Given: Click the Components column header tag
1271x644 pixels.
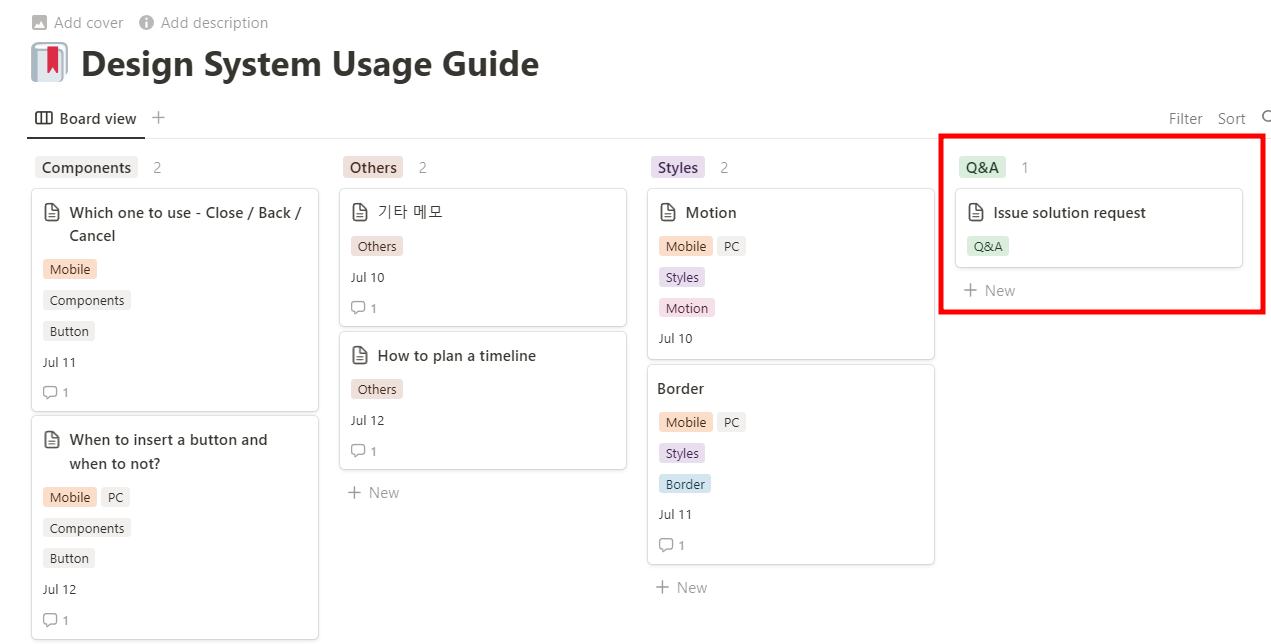Looking at the screenshot, I should [x=86, y=168].
